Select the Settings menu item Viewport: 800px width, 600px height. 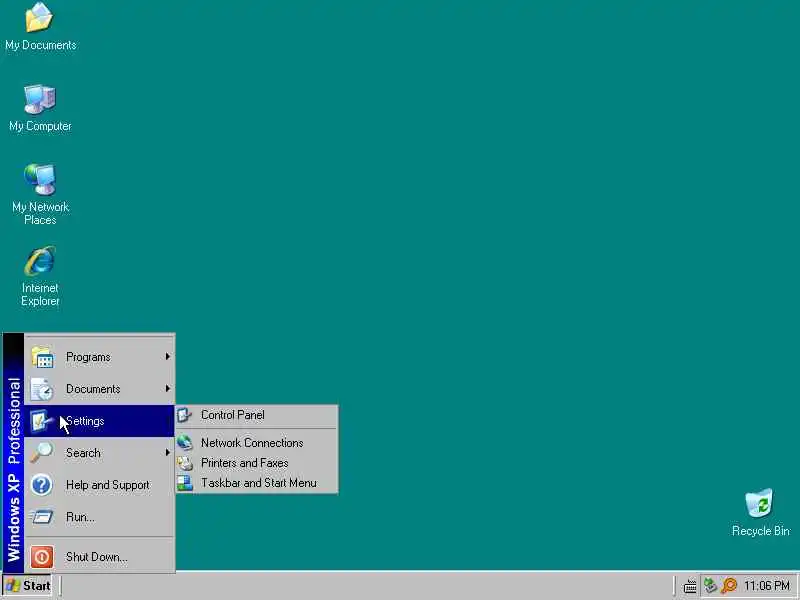click(99, 421)
